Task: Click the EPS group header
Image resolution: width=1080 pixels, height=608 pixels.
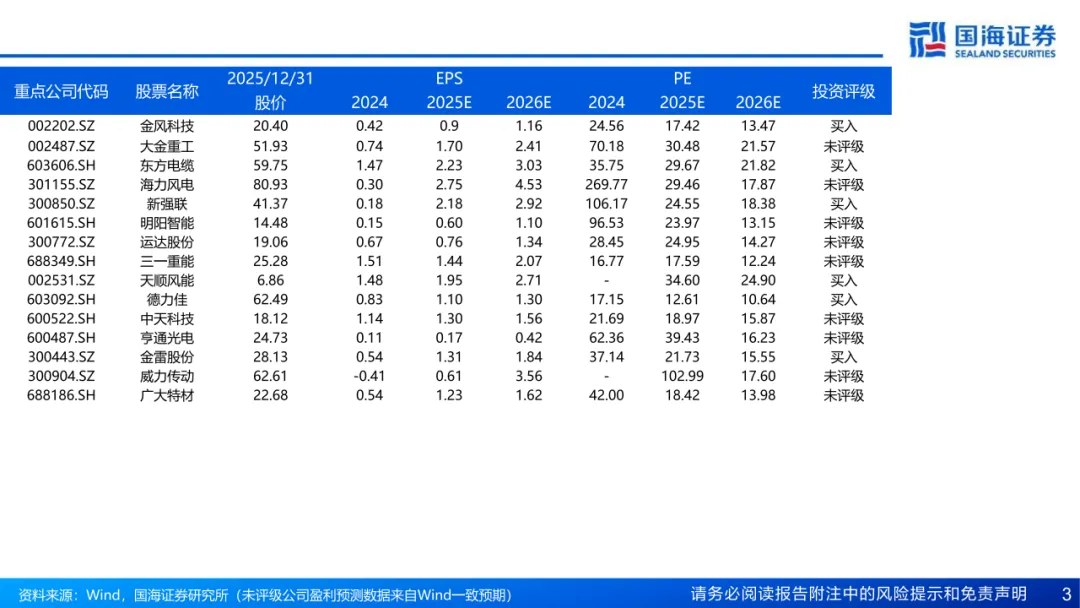Action: coord(449,78)
